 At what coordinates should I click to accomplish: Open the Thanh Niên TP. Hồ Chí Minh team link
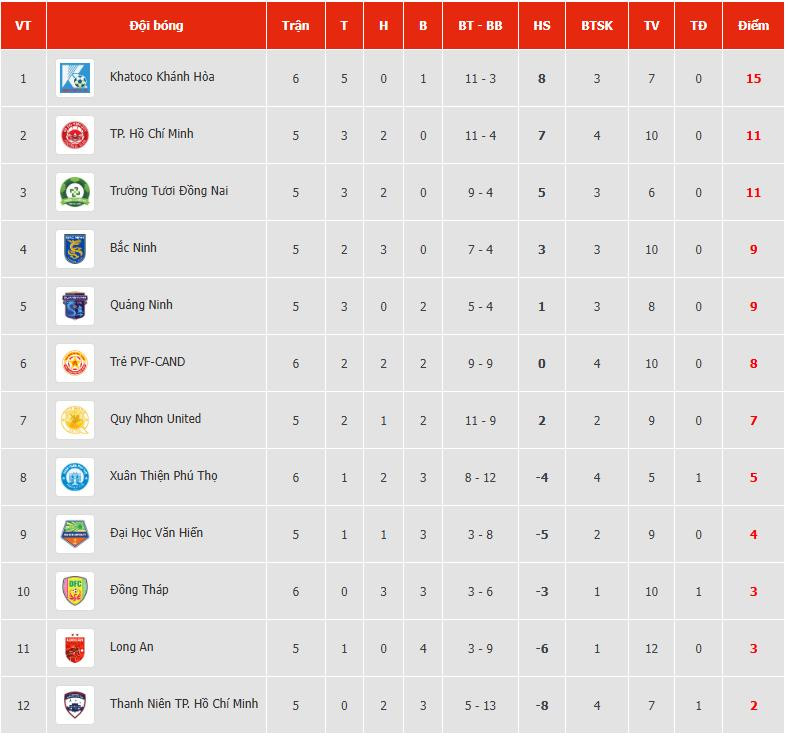click(183, 704)
